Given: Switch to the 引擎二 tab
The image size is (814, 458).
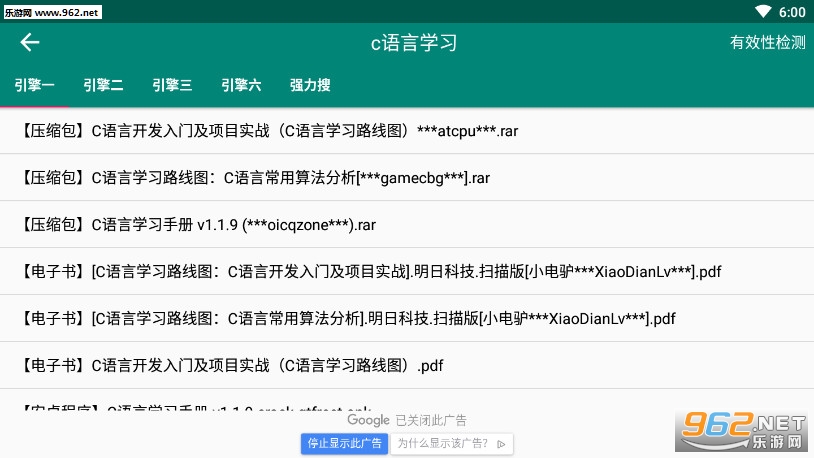Looking at the screenshot, I should click(x=103, y=85).
